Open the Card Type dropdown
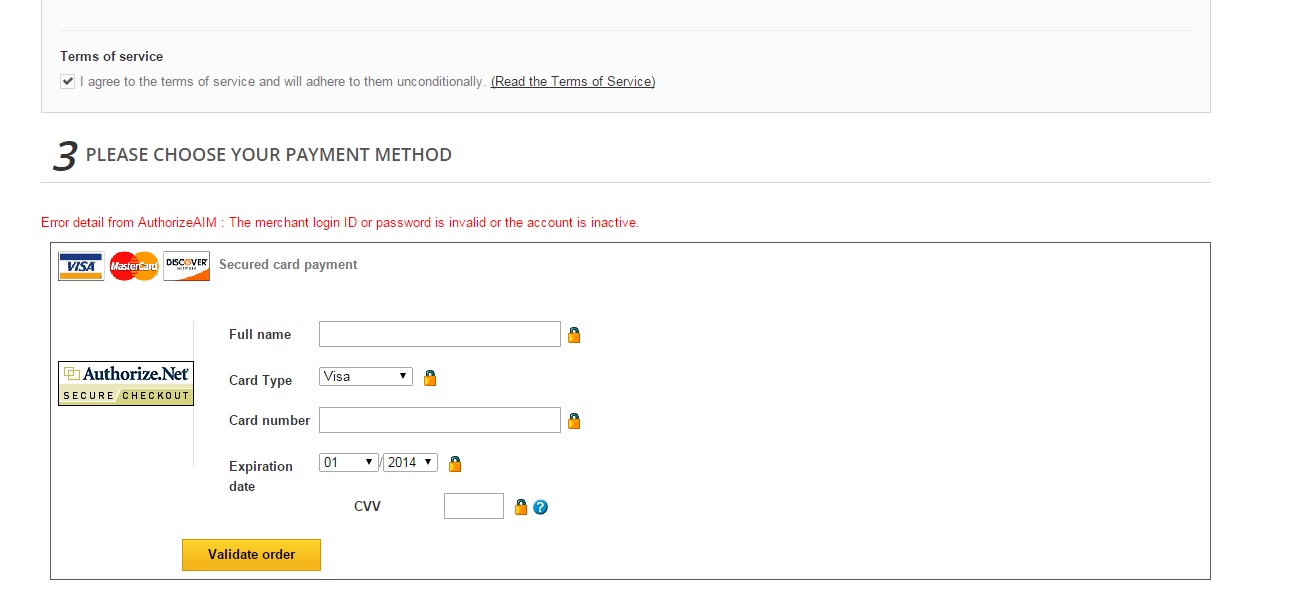 pyautogui.click(x=365, y=377)
